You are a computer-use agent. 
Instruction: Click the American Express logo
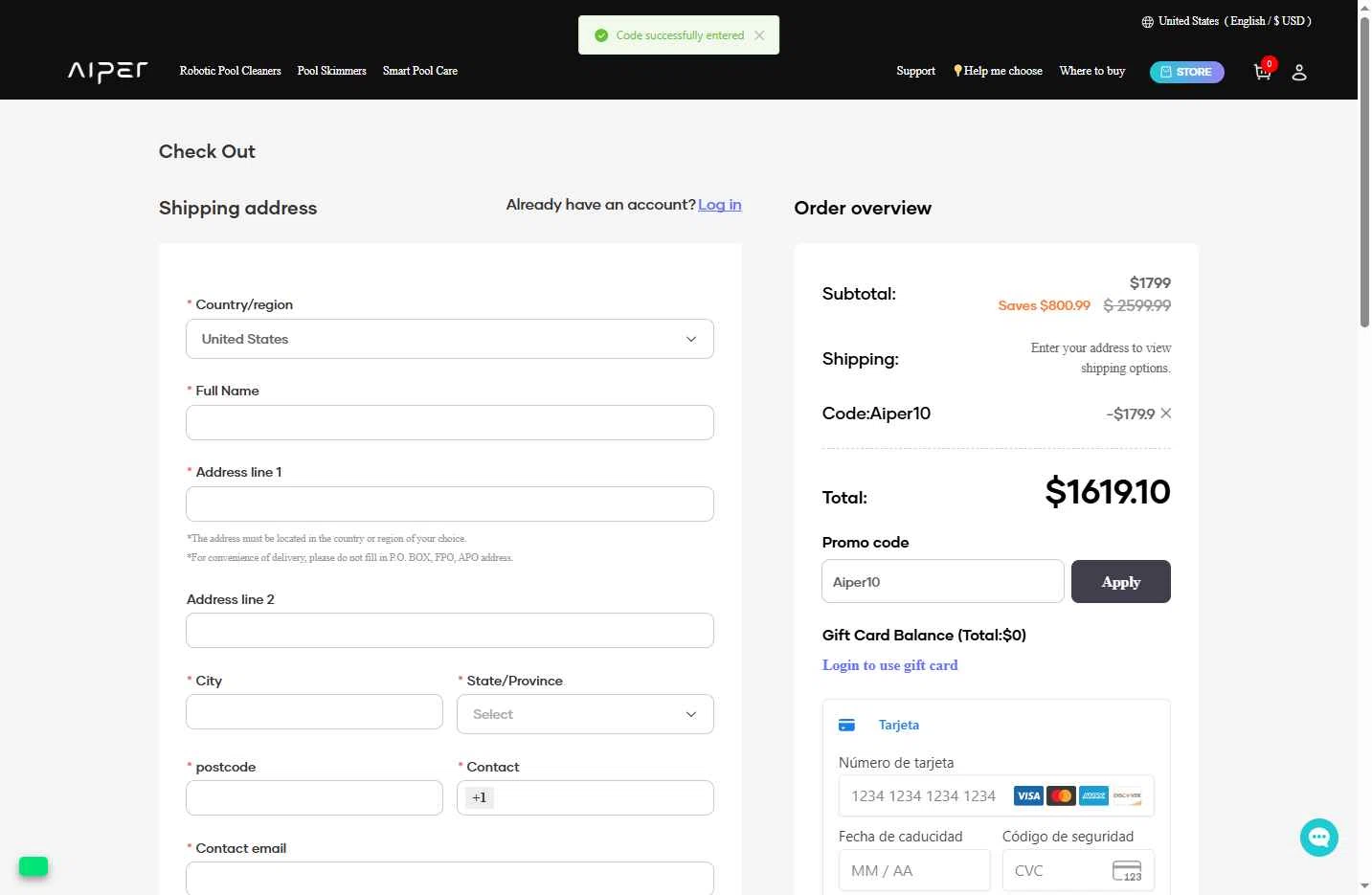tap(1094, 795)
